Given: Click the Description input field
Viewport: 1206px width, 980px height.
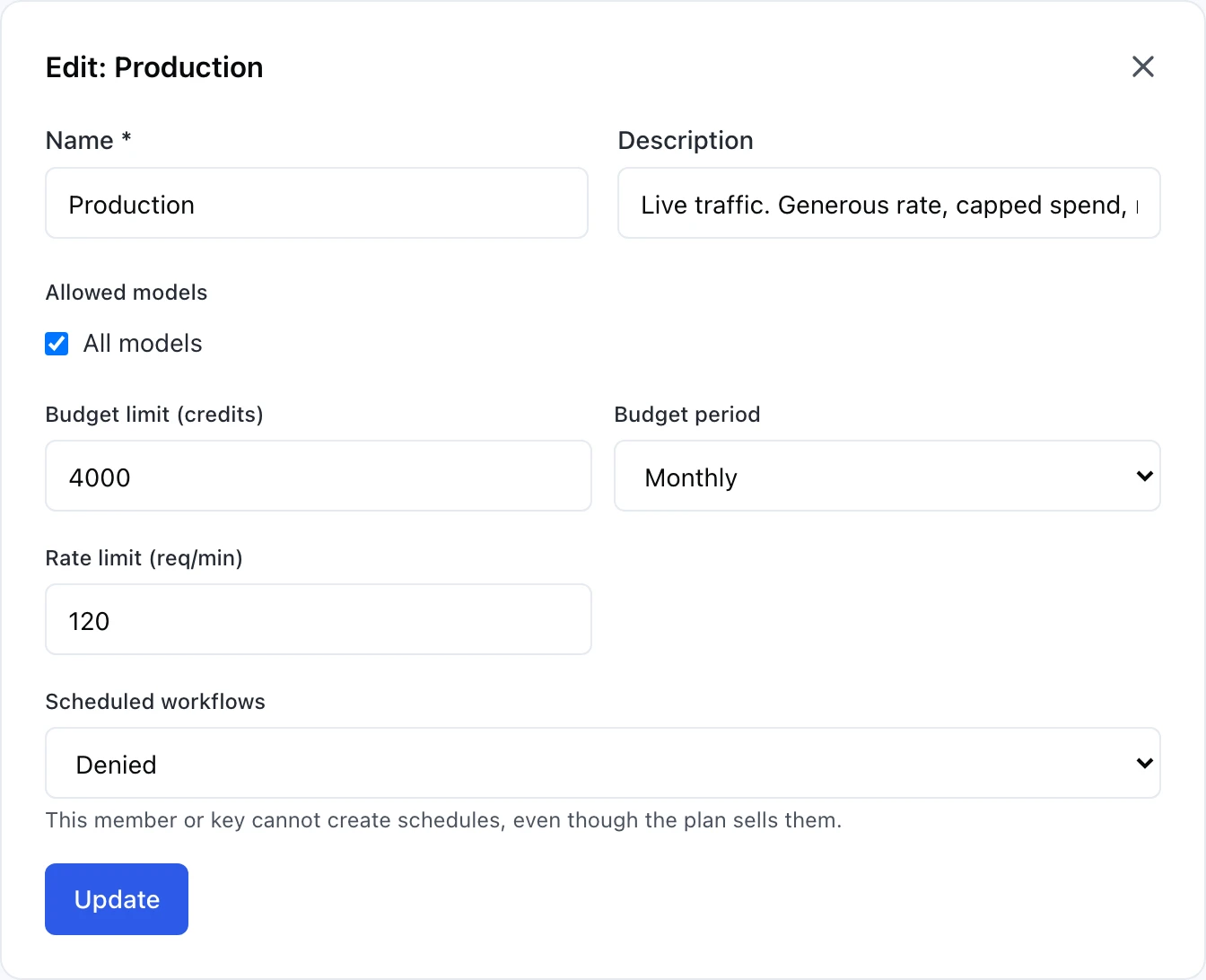Looking at the screenshot, I should (x=889, y=203).
